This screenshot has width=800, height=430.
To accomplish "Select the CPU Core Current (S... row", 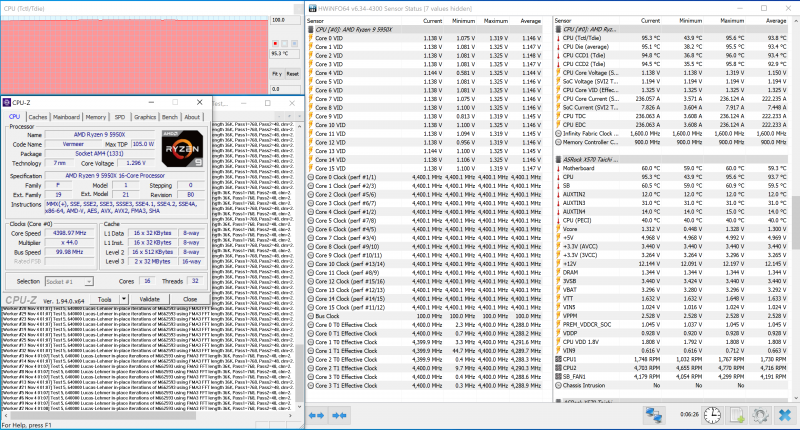I will (x=672, y=99).
